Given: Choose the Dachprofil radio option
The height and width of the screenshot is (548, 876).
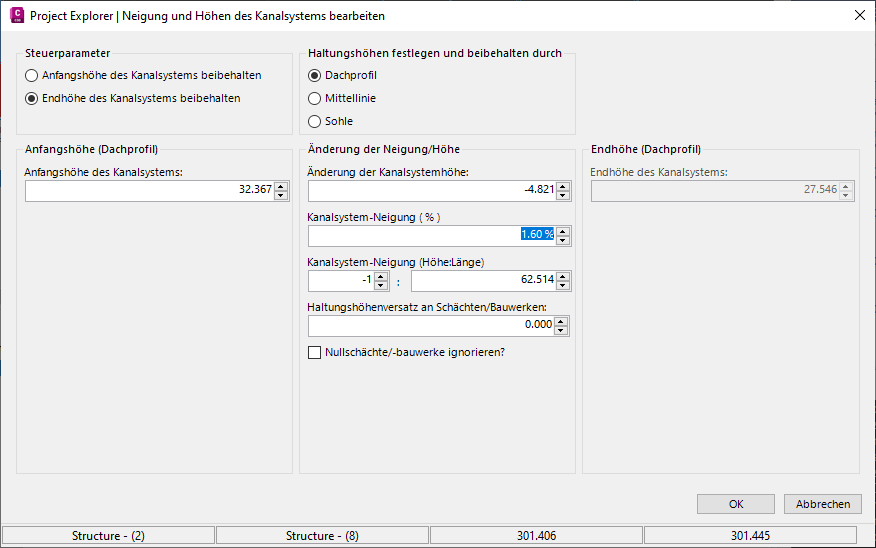Looking at the screenshot, I should tap(315, 76).
